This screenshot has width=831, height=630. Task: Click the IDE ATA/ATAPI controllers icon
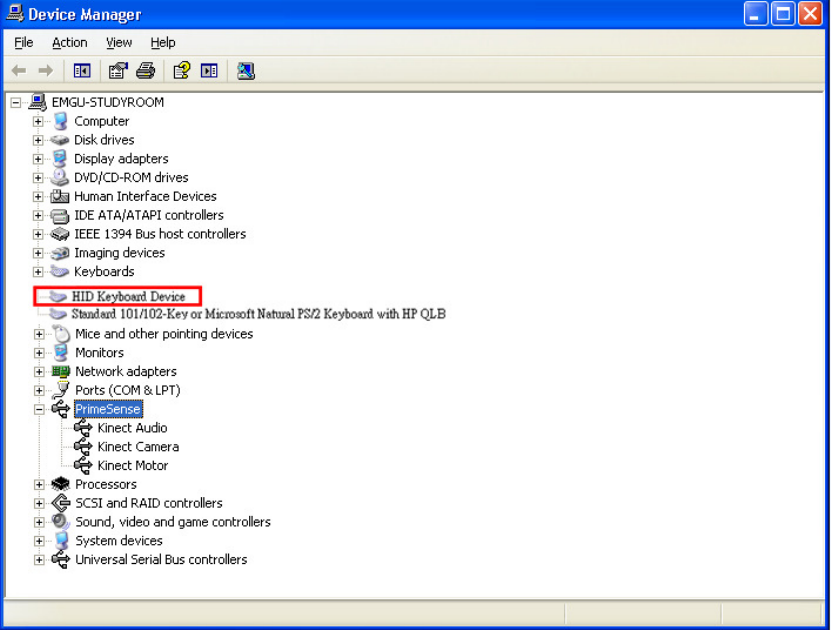coord(60,215)
